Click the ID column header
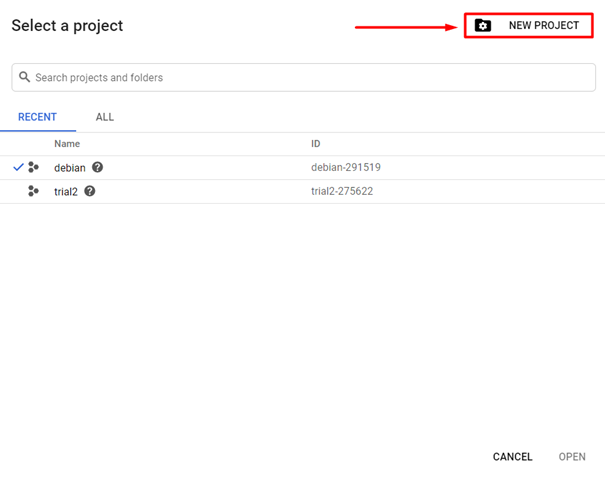The image size is (605, 483). pyautogui.click(x=315, y=144)
